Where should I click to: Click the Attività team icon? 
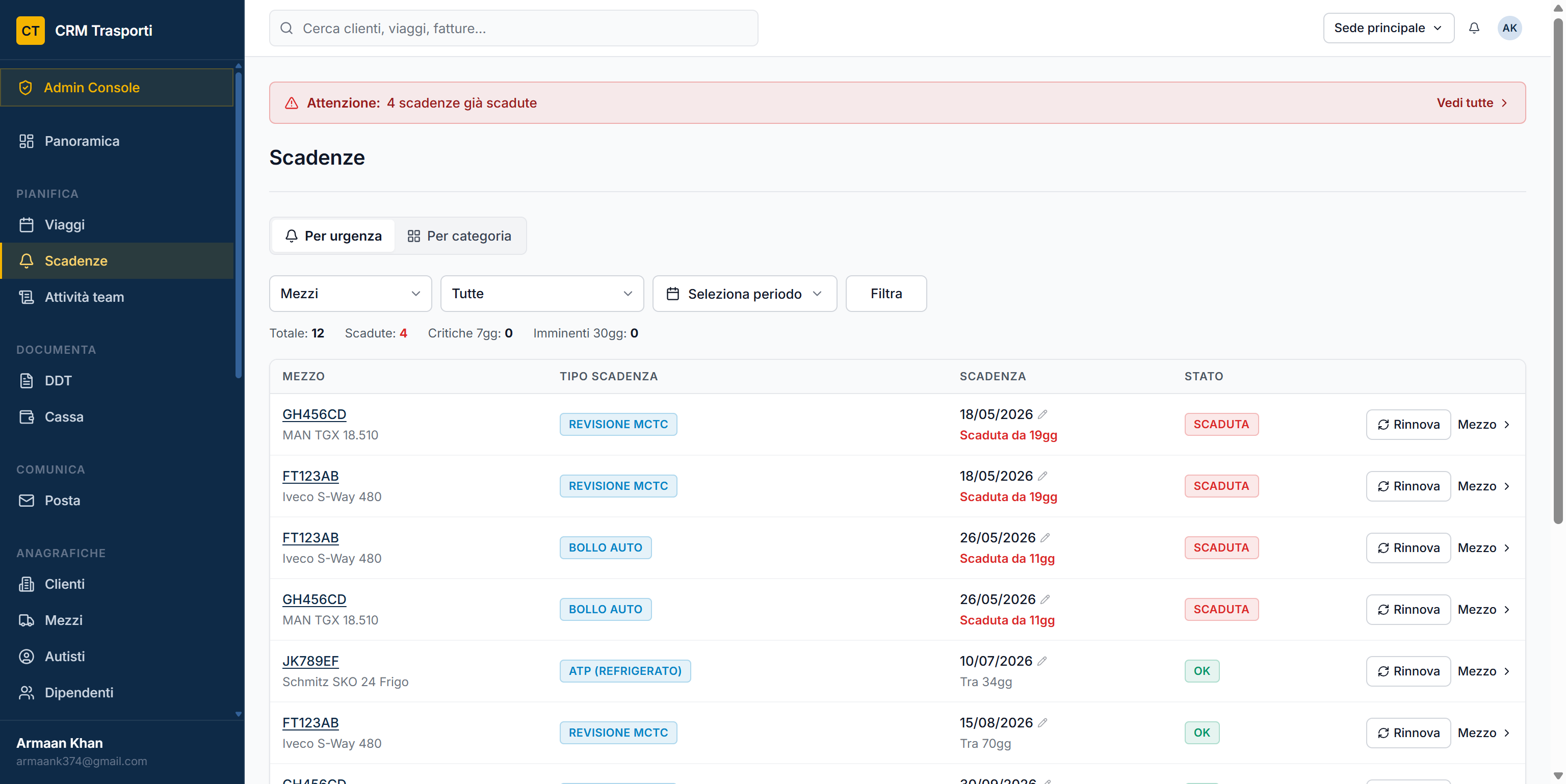coord(26,297)
